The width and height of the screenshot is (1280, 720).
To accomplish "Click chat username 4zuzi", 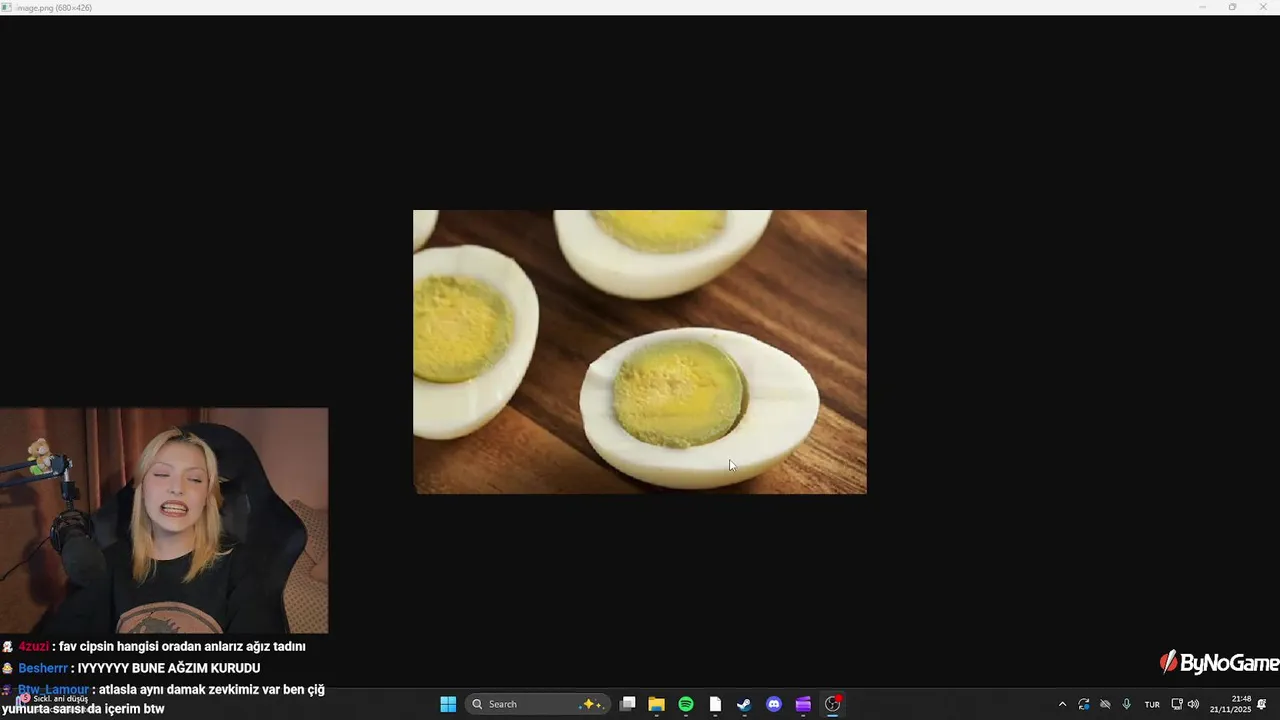I will pos(33,647).
